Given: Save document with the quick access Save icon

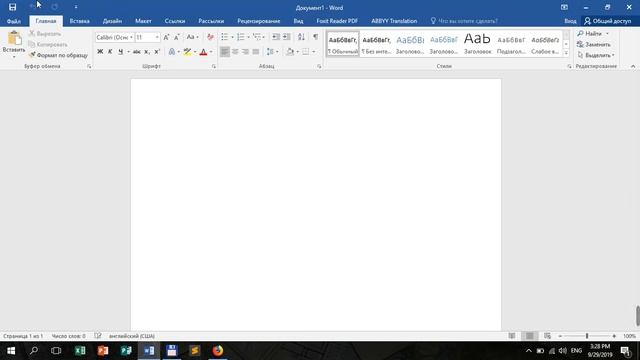Looking at the screenshot, I should [x=13, y=7].
